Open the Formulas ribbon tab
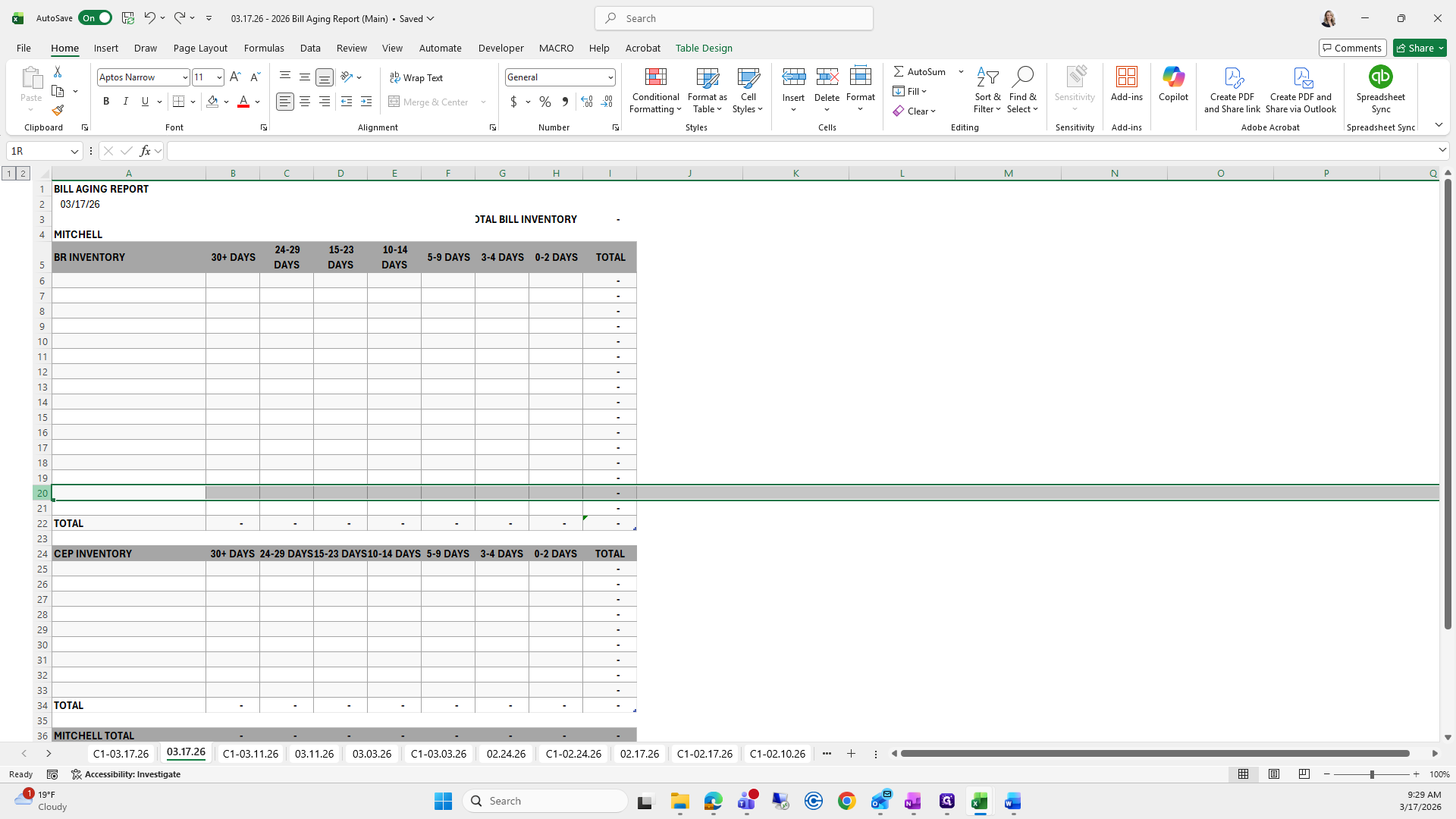 [264, 48]
